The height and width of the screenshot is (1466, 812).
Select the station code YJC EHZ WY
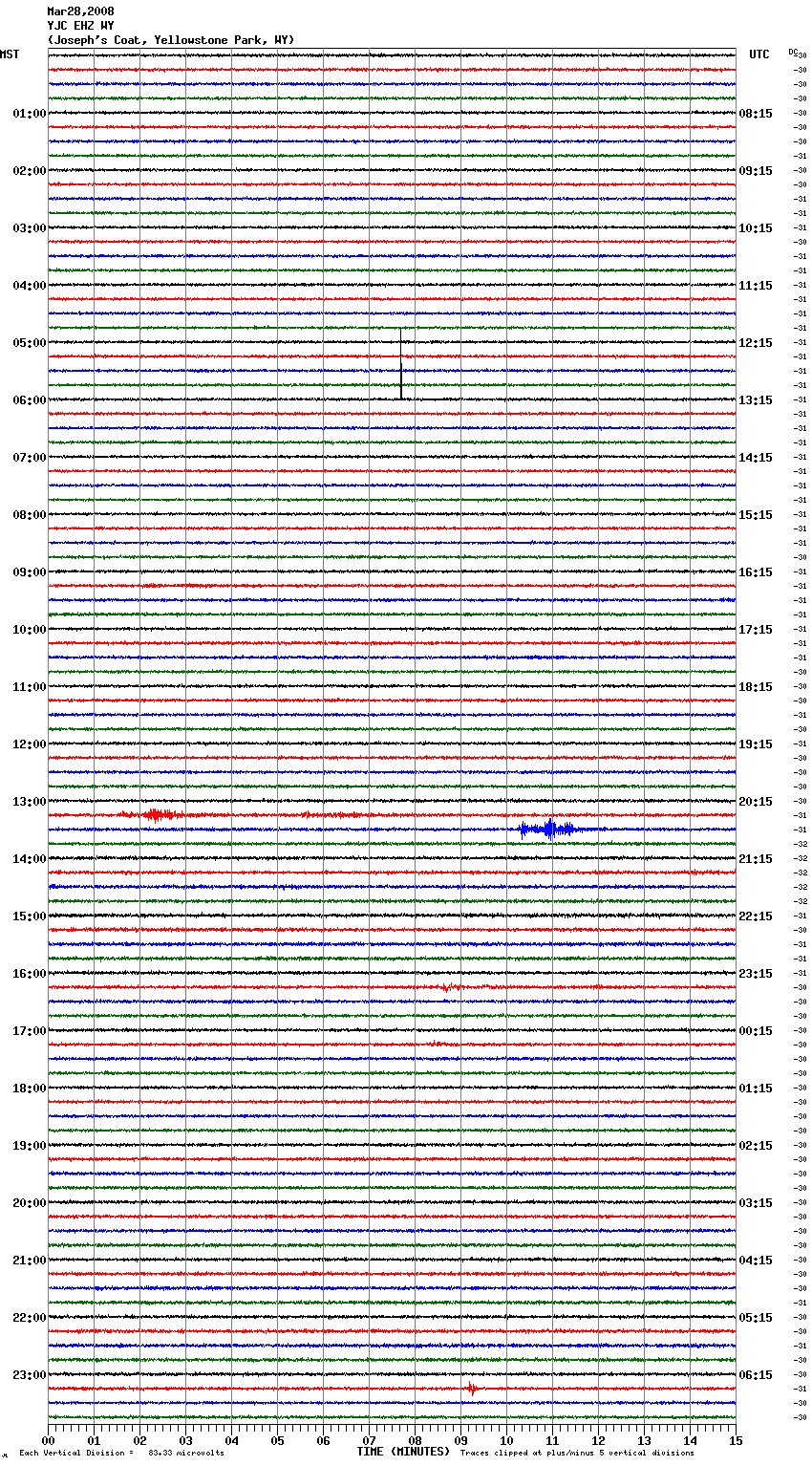80,26
